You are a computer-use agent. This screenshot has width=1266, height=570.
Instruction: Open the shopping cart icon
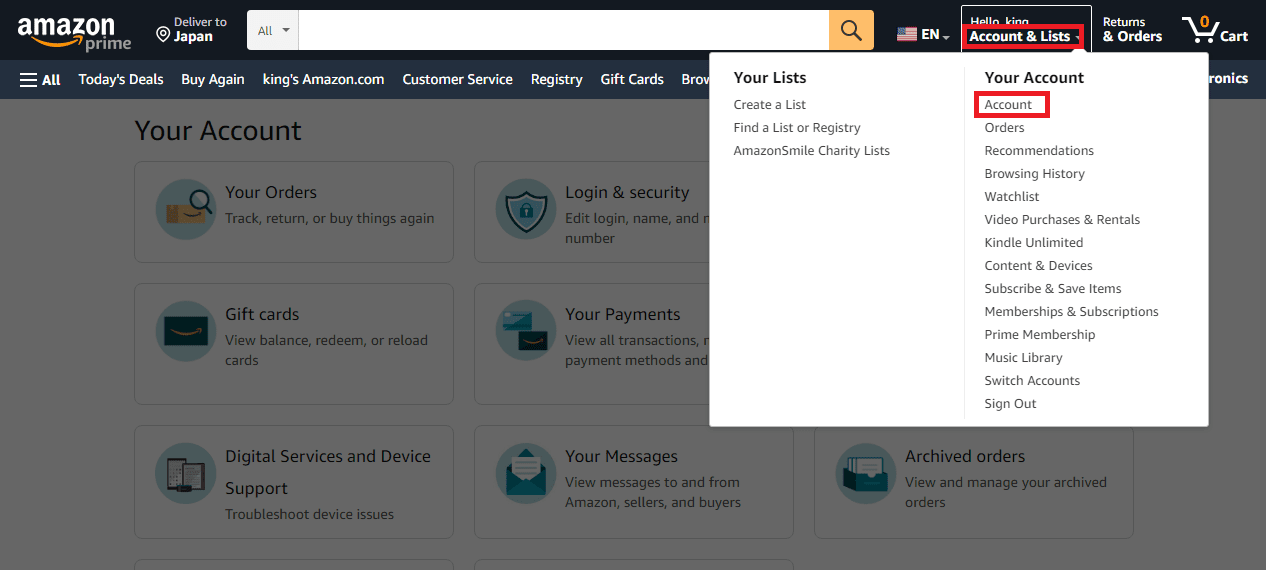point(1199,30)
